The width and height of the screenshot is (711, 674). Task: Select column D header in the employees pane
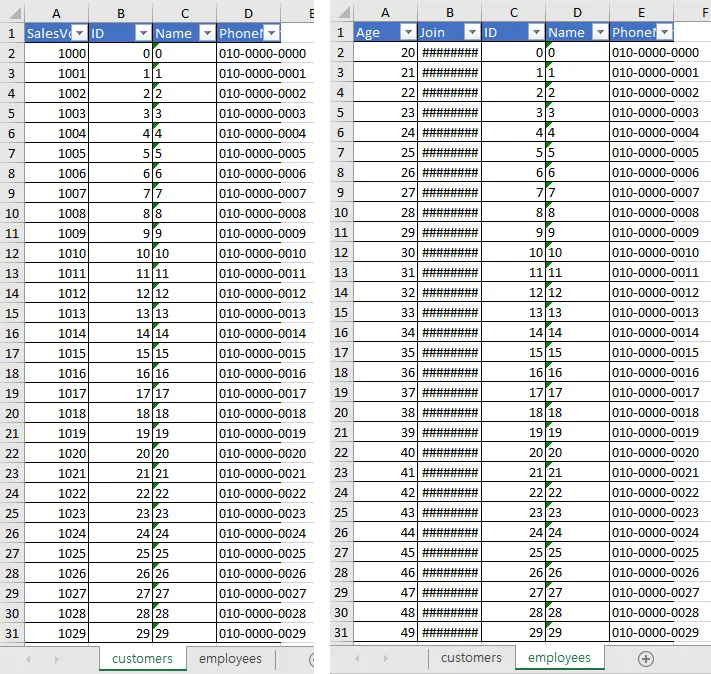[x=577, y=12]
